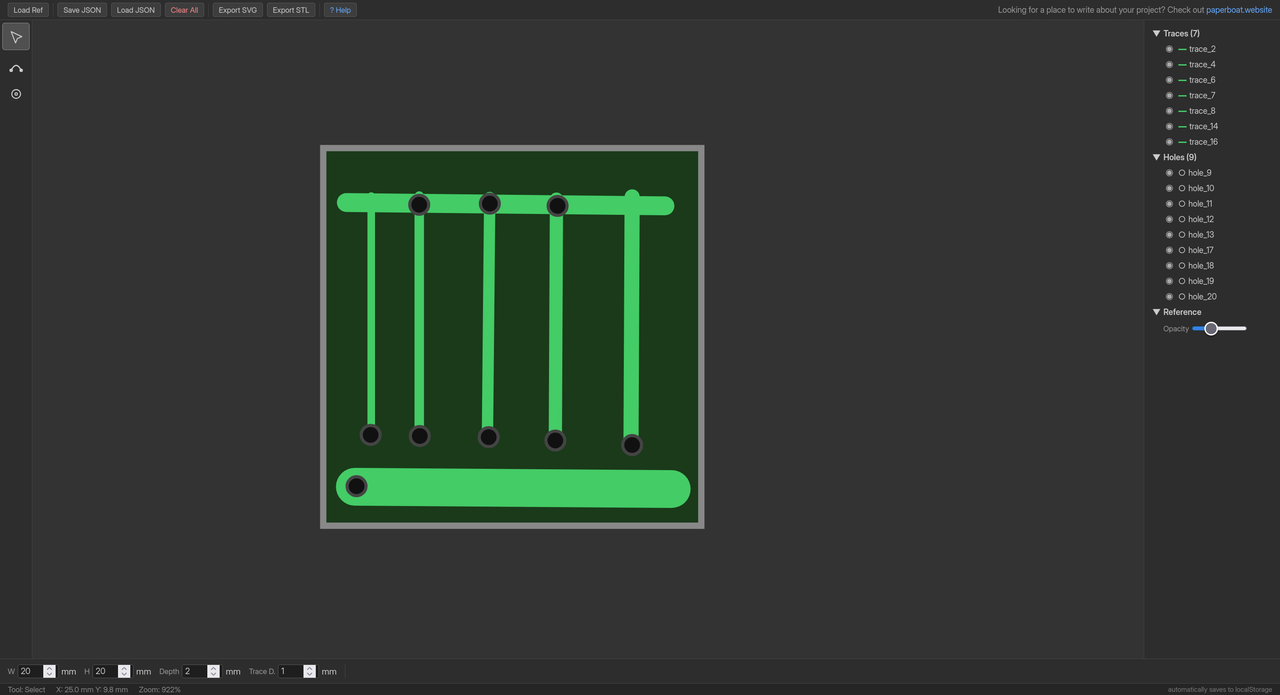The image size is (1280, 695).
Task: Collapse the Holes (9) section
Action: [1157, 158]
